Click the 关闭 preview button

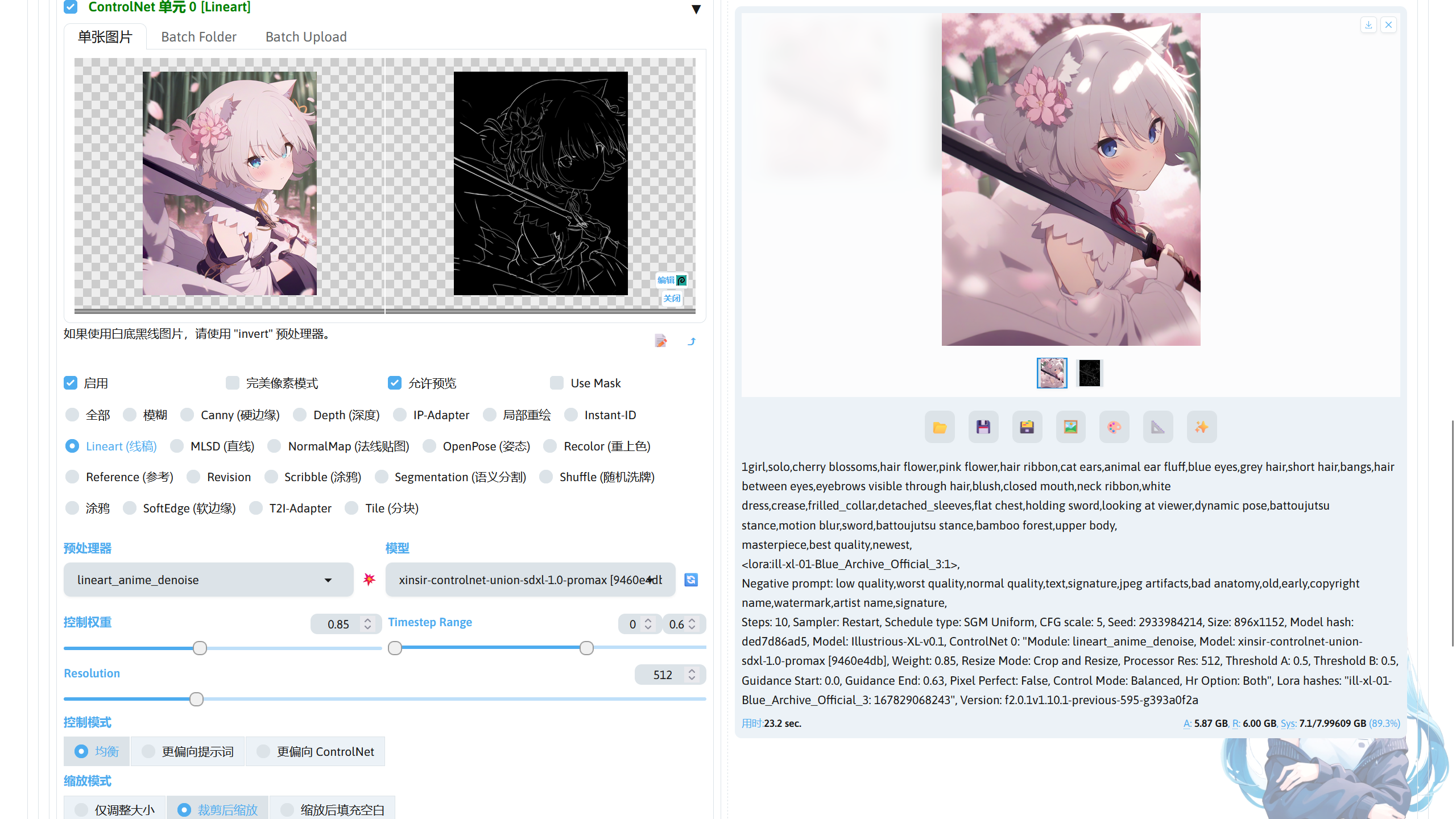(672, 298)
